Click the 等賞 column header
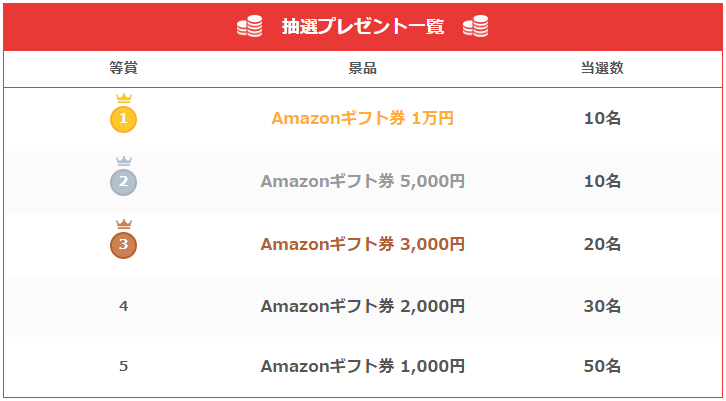Screen dimensions: 726x401 [x=123, y=68]
